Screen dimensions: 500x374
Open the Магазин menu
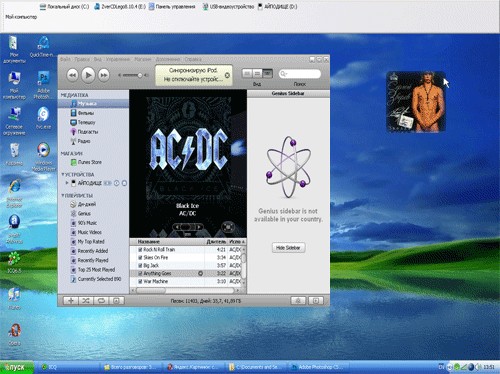[x=143, y=59]
